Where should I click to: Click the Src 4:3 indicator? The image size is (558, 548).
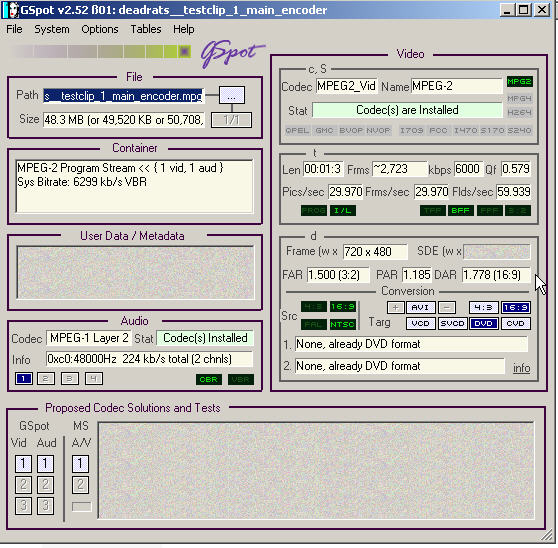(x=314, y=307)
